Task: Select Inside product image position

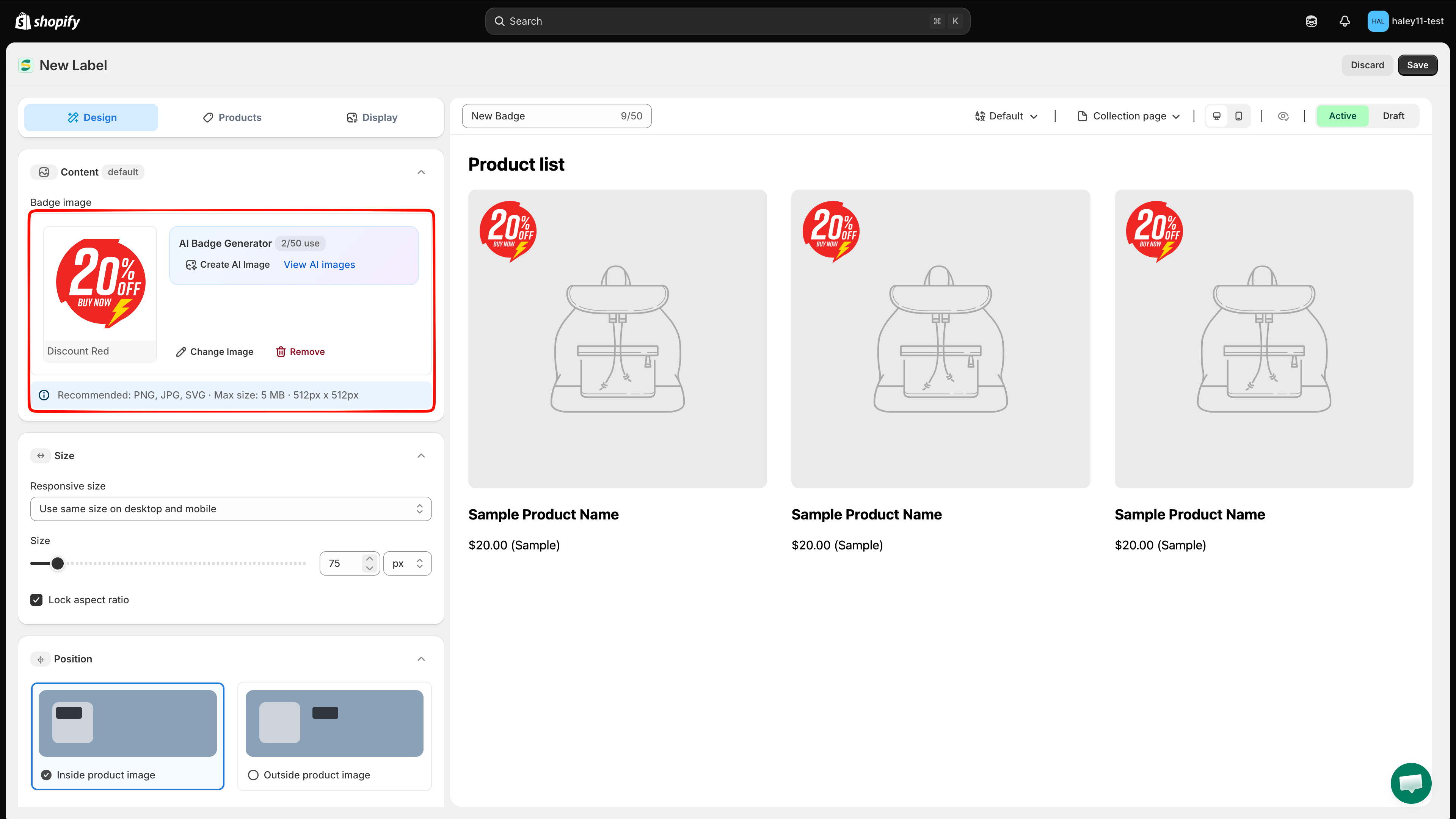Action: tap(128, 736)
